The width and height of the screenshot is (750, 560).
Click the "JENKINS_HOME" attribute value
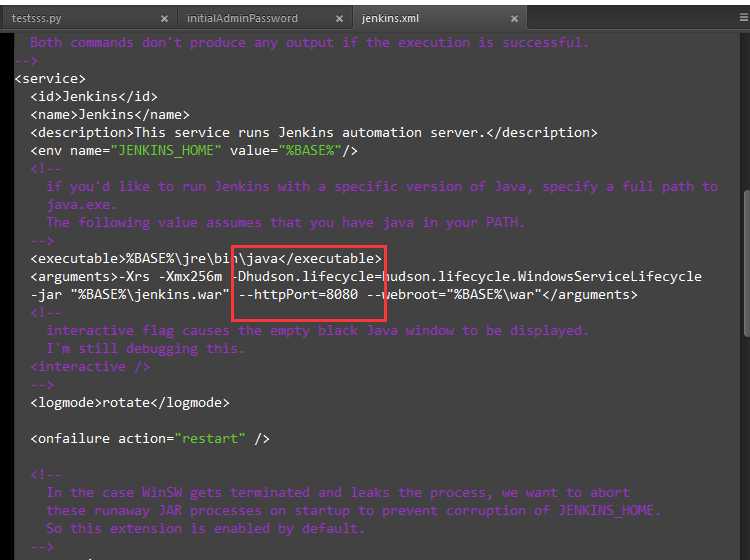(x=166, y=151)
